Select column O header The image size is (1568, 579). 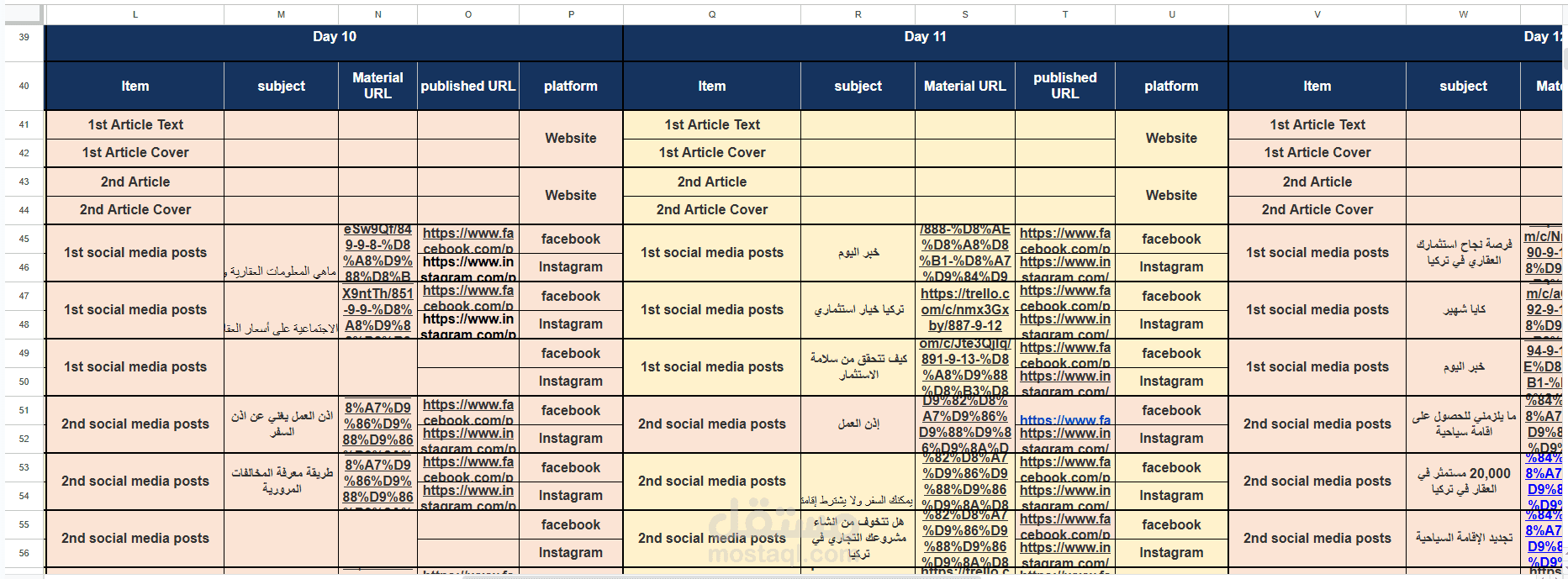coord(468,14)
